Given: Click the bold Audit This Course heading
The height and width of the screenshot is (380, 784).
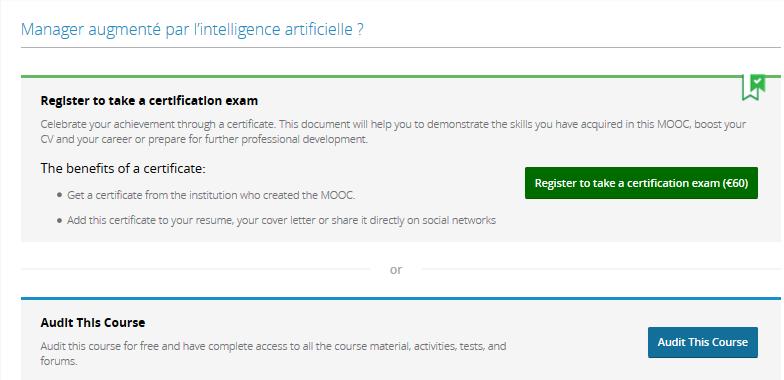Looking at the screenshot, I should click(92, 323).
